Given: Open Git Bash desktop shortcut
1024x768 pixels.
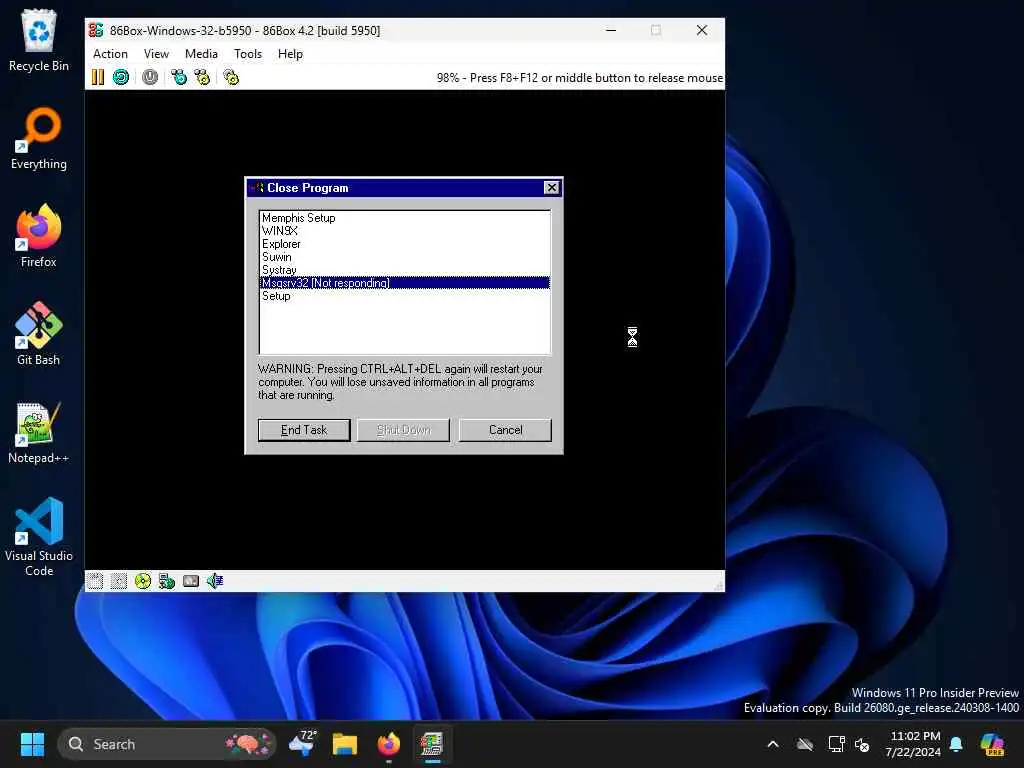Looking at the screenshot, I should coord(39,334).
